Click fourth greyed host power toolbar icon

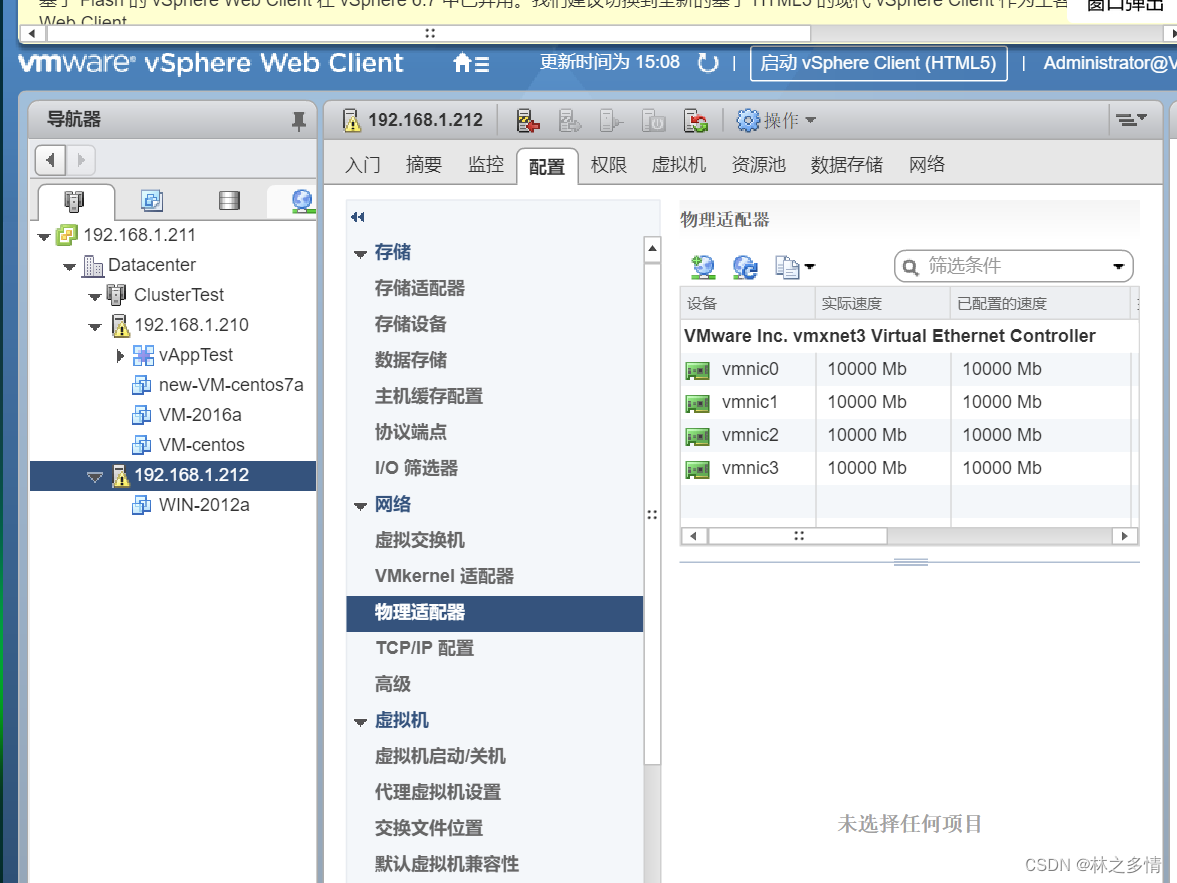coord(653,120)
